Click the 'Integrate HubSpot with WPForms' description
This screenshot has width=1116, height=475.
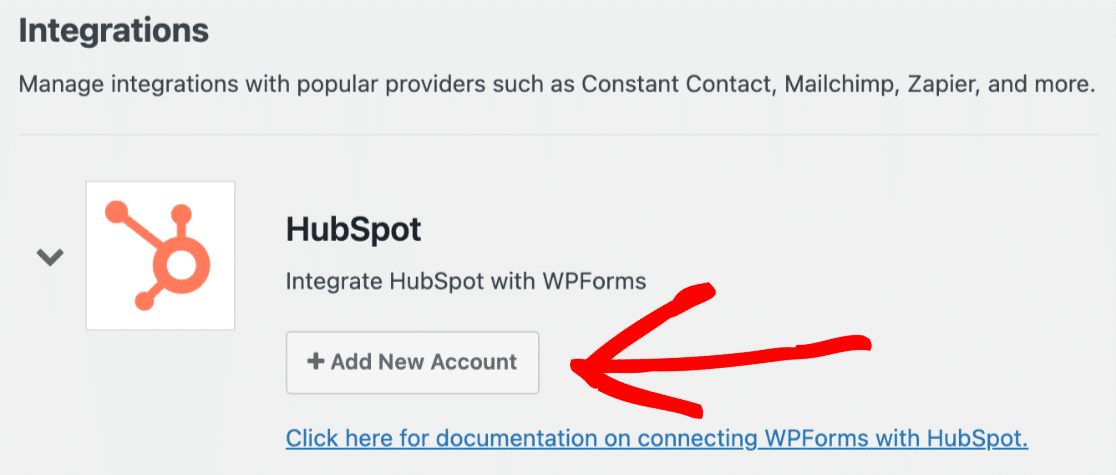click(465, 281)
